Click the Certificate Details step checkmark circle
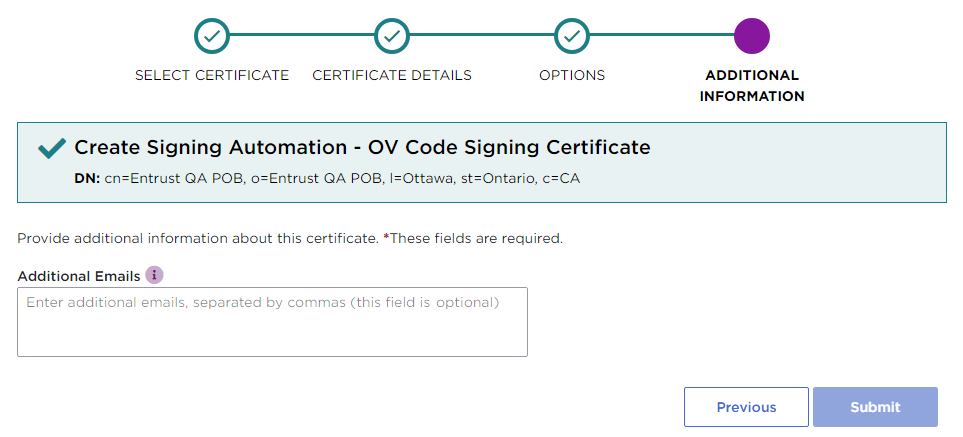 tap(392, 36)
